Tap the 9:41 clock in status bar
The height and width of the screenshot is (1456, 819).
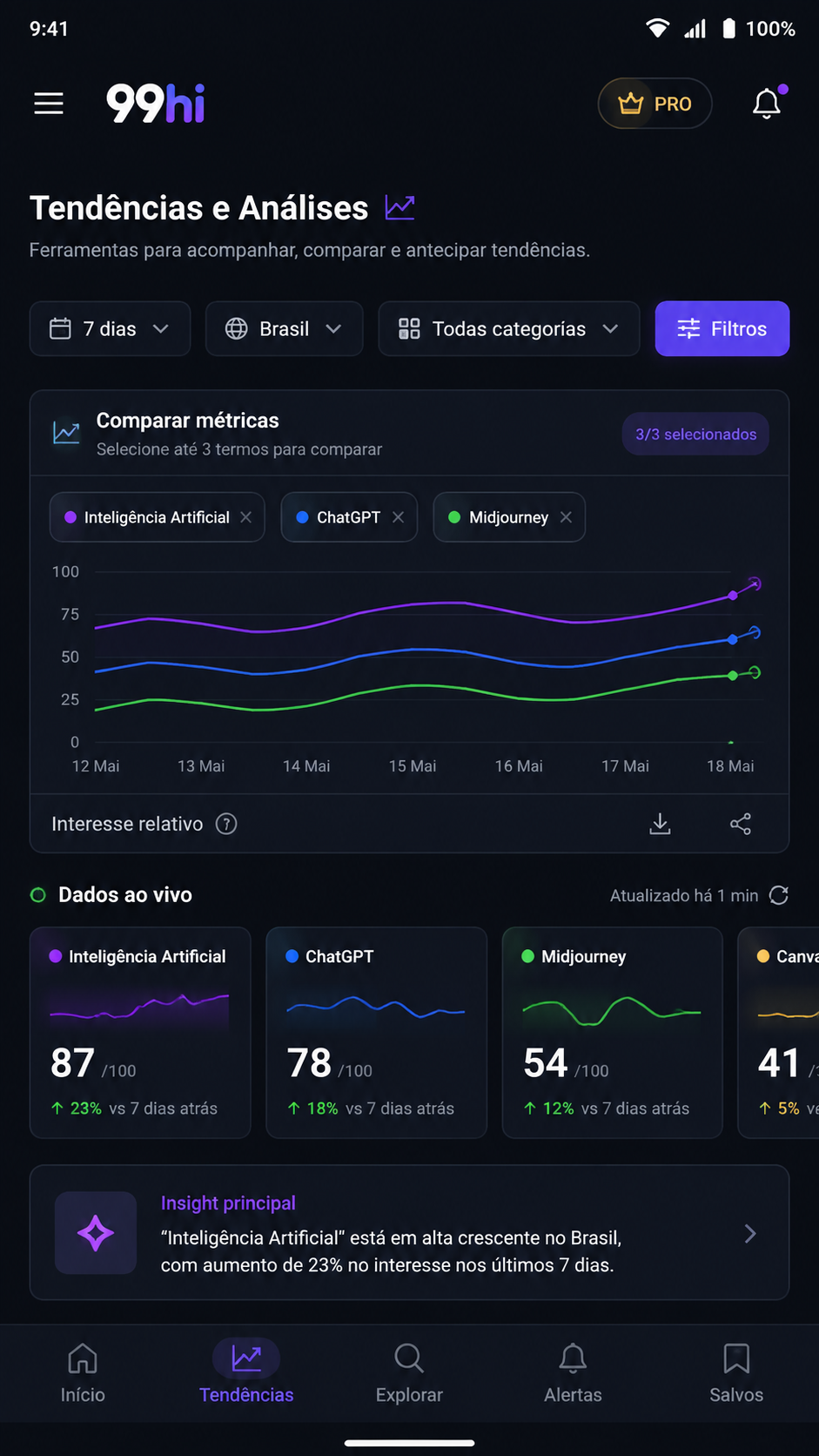coord(49,29)
